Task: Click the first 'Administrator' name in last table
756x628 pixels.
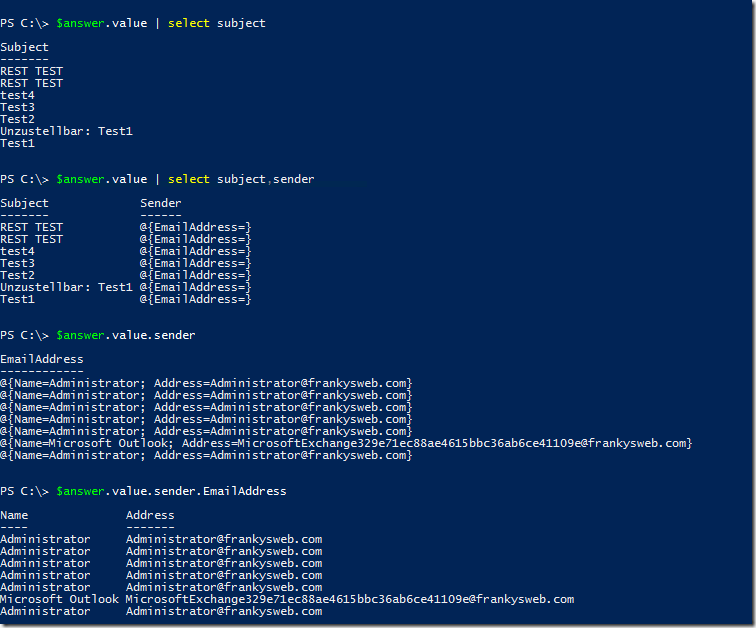Action: pos(45,539)
